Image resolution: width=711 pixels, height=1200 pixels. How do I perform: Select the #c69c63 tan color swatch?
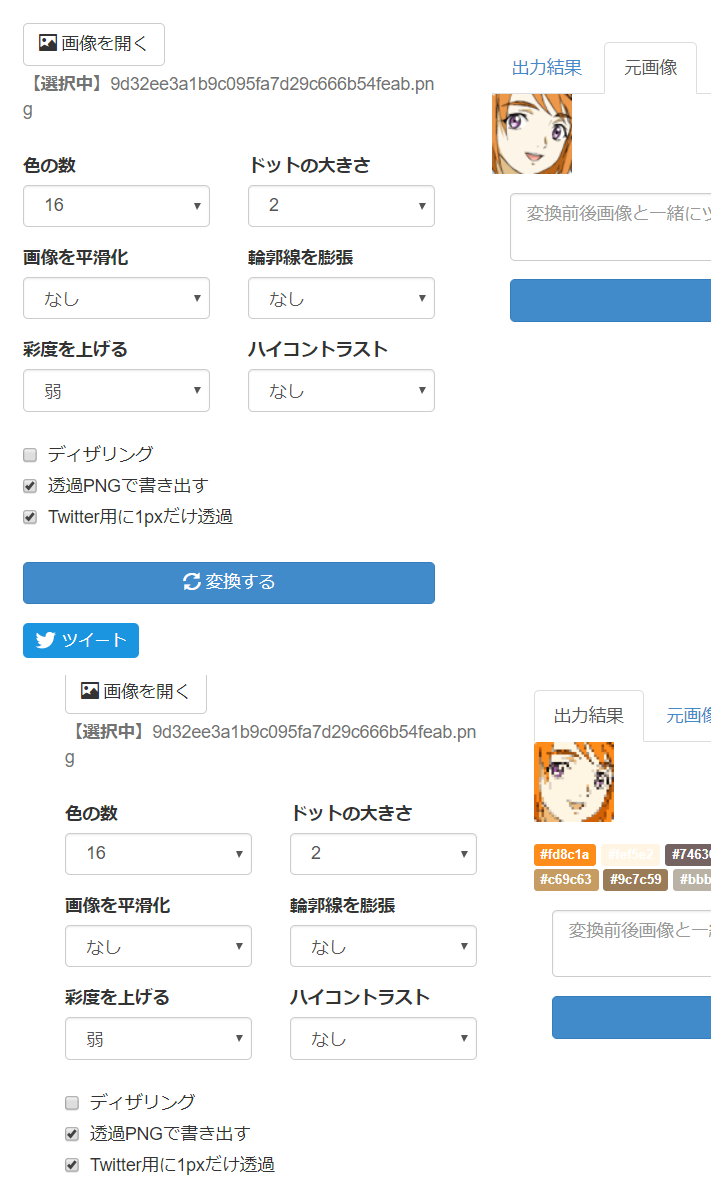click(x=567, y=880)
